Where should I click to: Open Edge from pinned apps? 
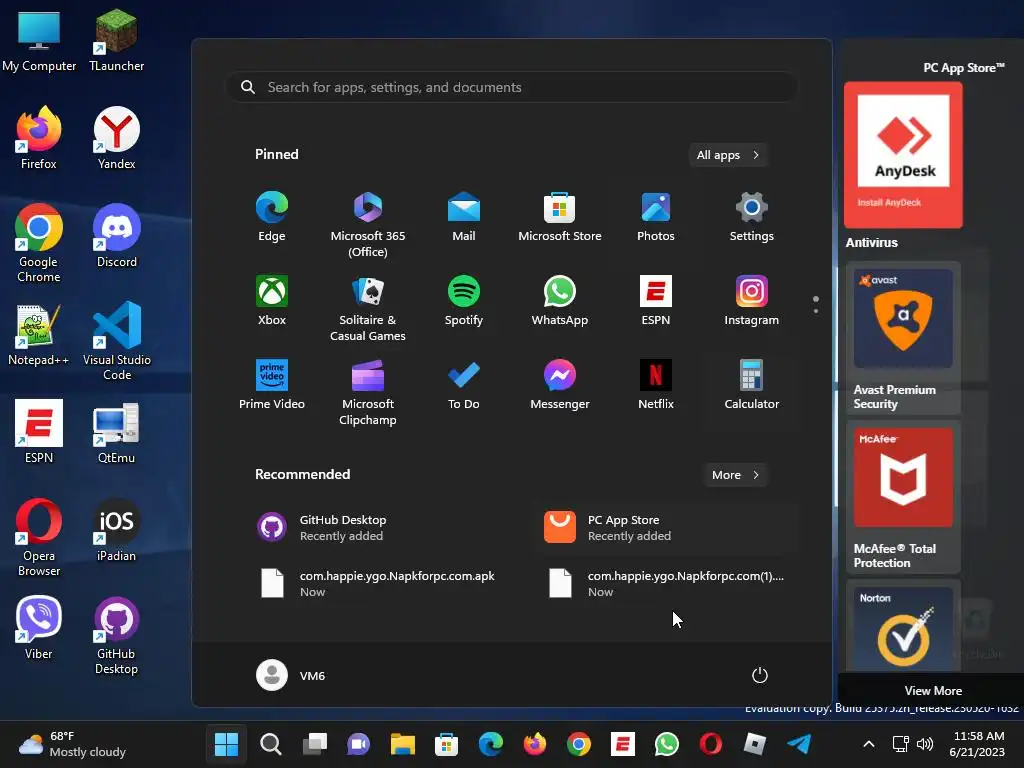pyautogui.click(x=272, y=217)
